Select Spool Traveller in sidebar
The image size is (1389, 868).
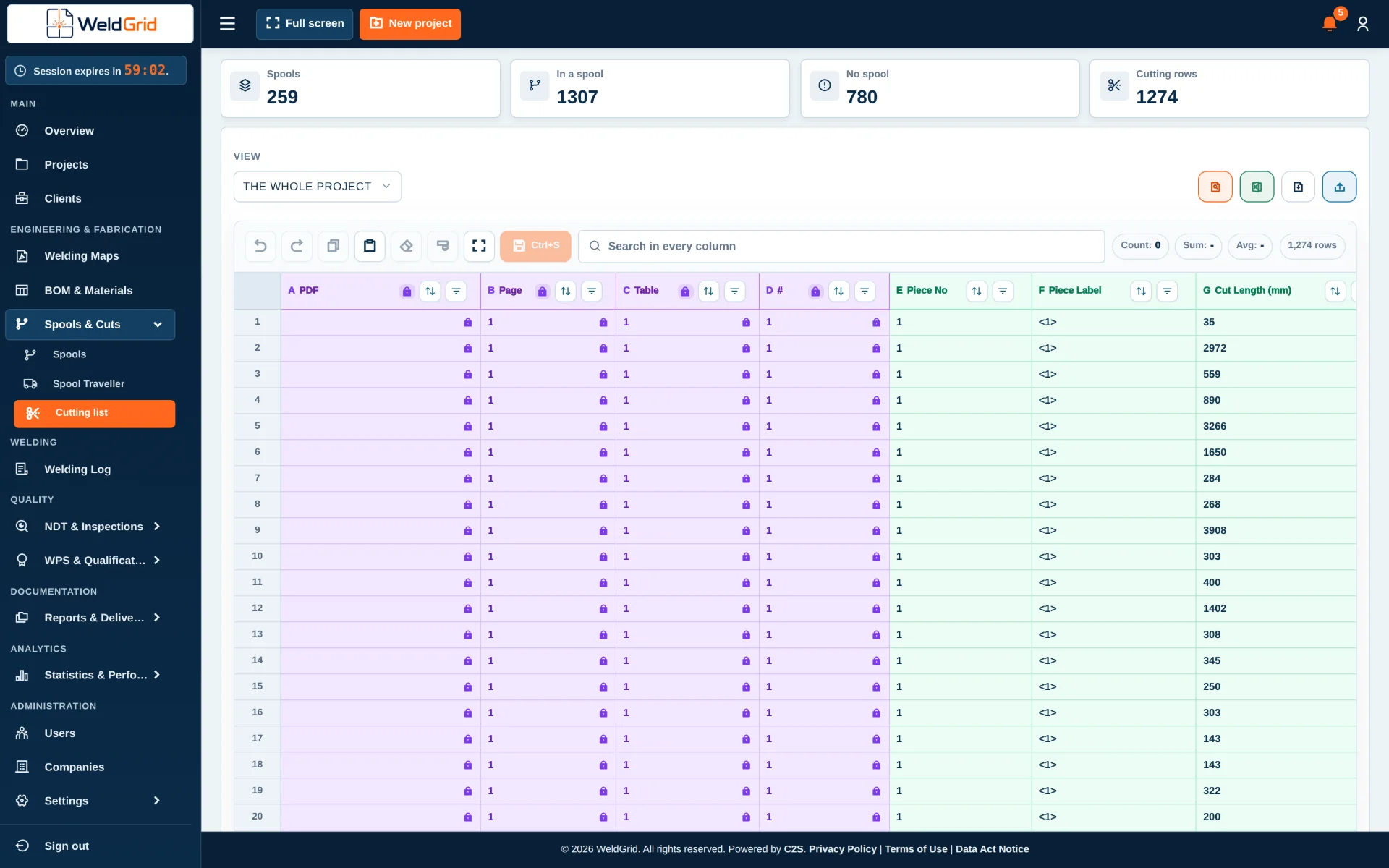coord(94,384)
